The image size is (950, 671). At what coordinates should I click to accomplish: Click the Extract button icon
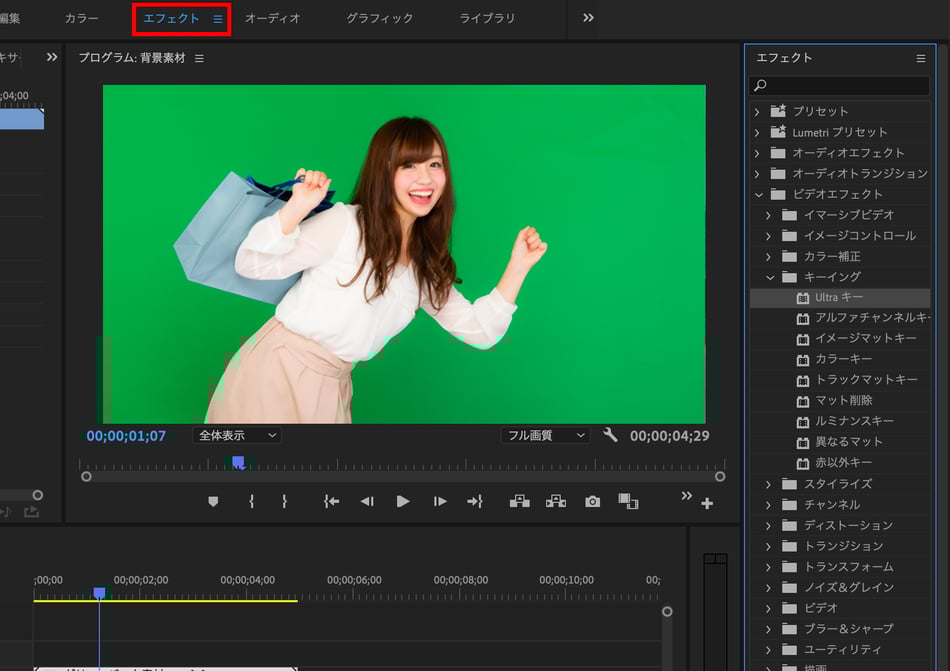tap(556, 502)
